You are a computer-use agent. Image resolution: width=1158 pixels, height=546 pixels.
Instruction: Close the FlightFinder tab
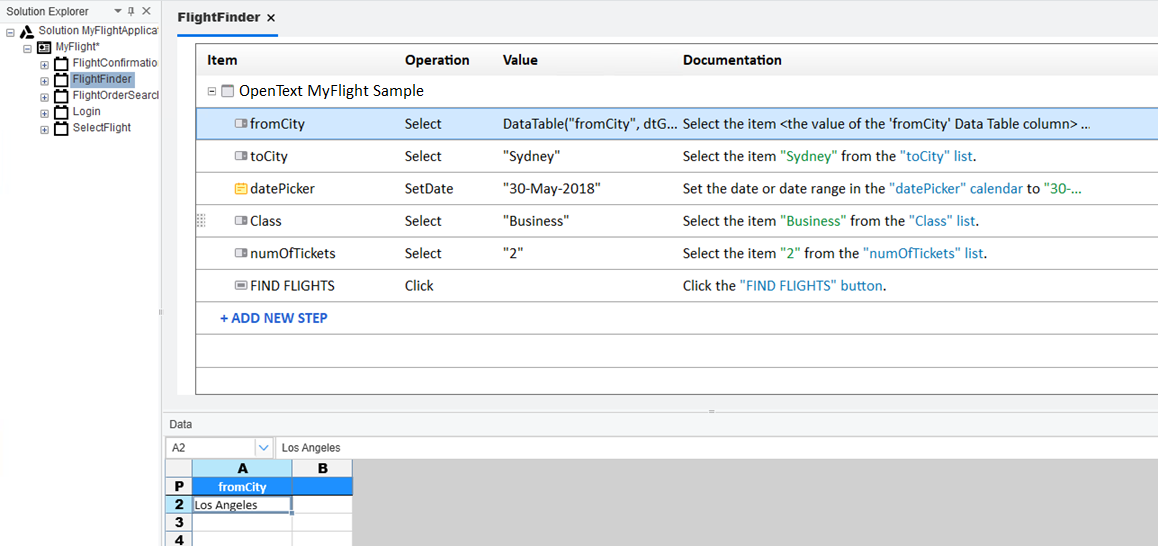(x=271, y=18)
